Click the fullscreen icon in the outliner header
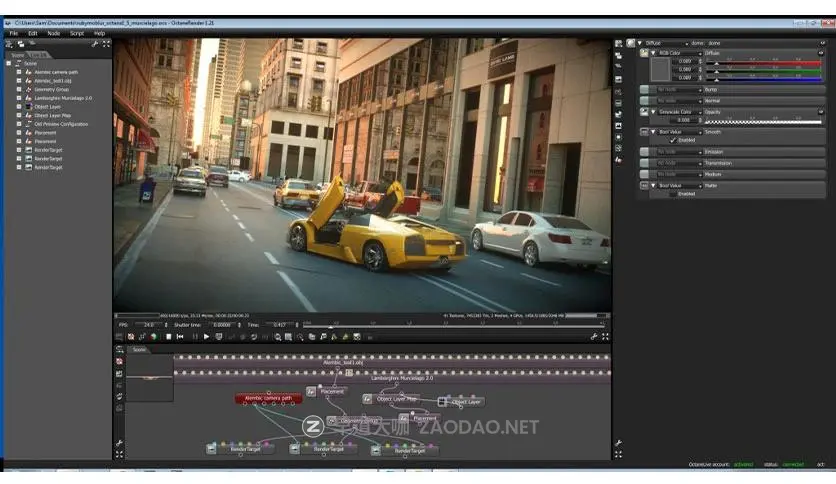836x484 pixels. point(106,44)
